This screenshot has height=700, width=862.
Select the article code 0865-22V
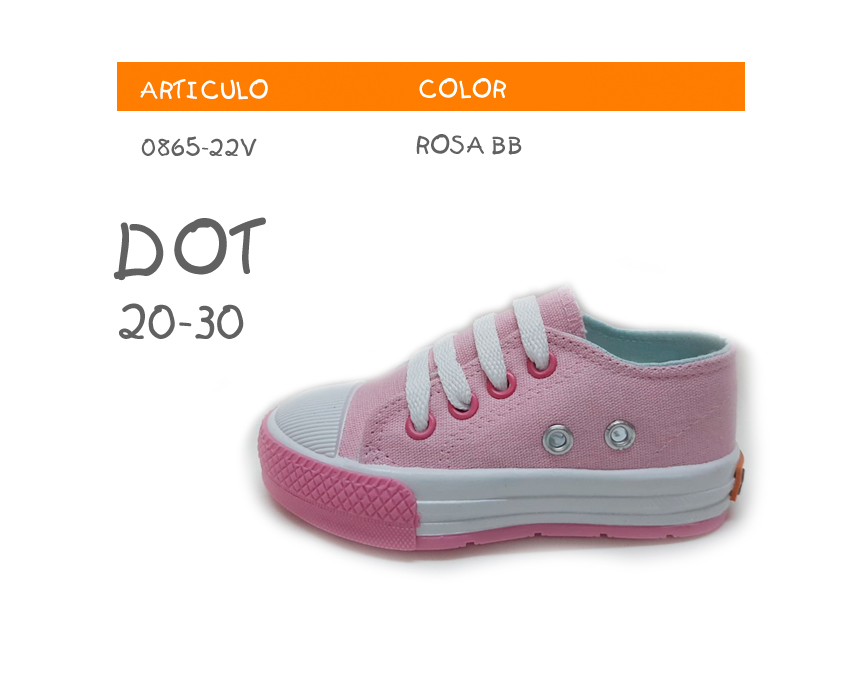198,147
